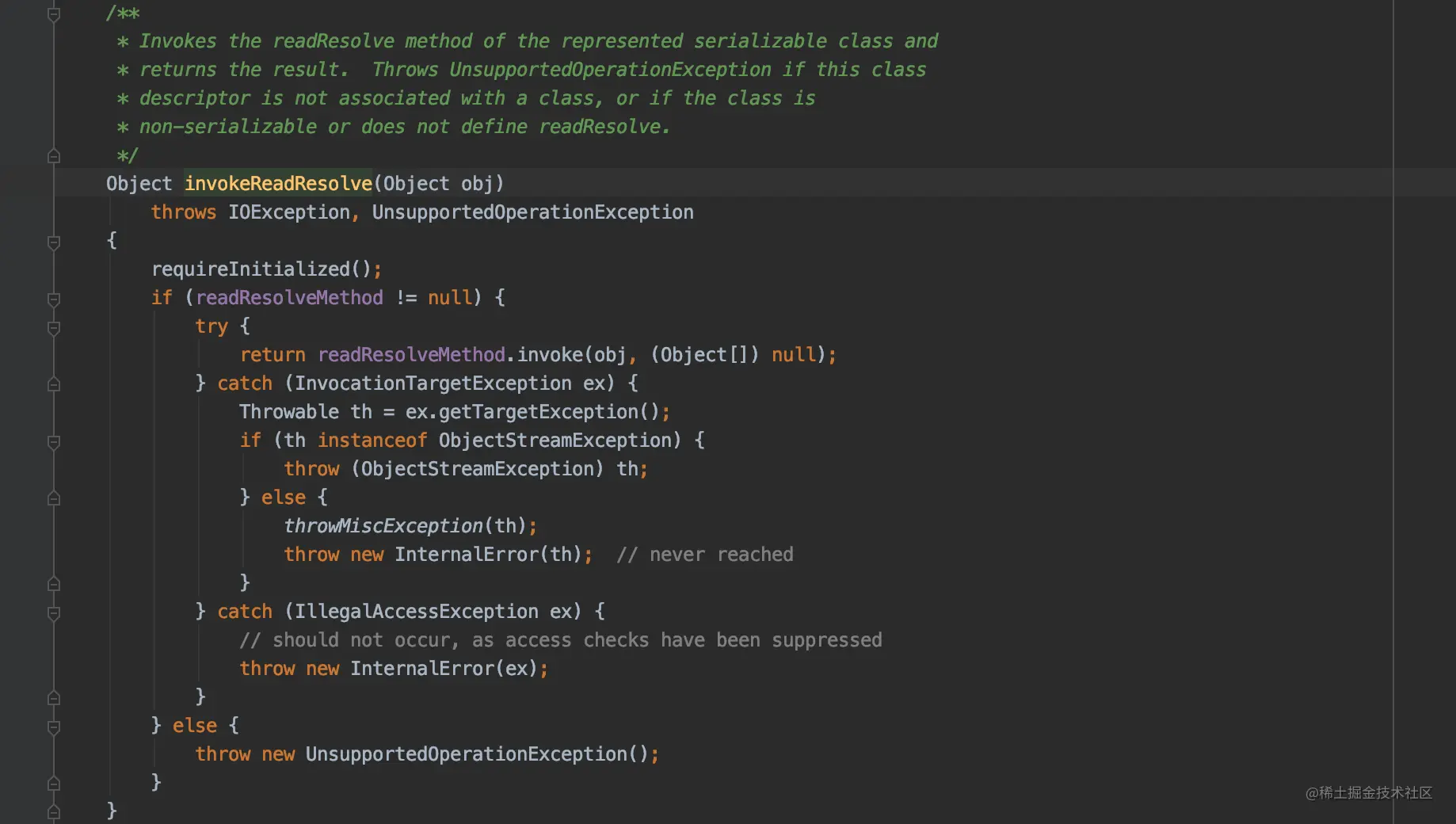Click InvocationTargetException in the catch clause
Image resolution: width=1456 pixels, height=824 pixels.
coord(433,383)
